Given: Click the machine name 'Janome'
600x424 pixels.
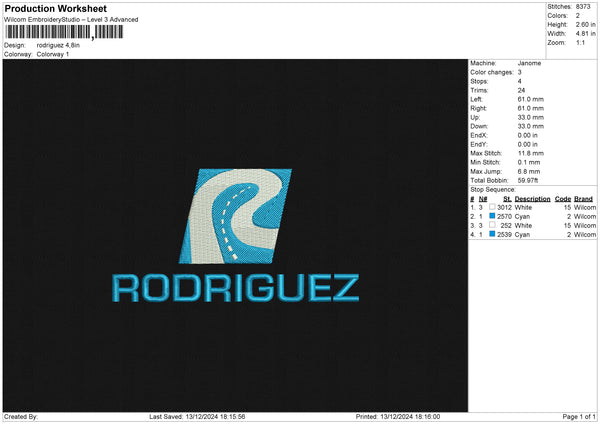Looking at the screenshot, I should (x=529, y=63).
